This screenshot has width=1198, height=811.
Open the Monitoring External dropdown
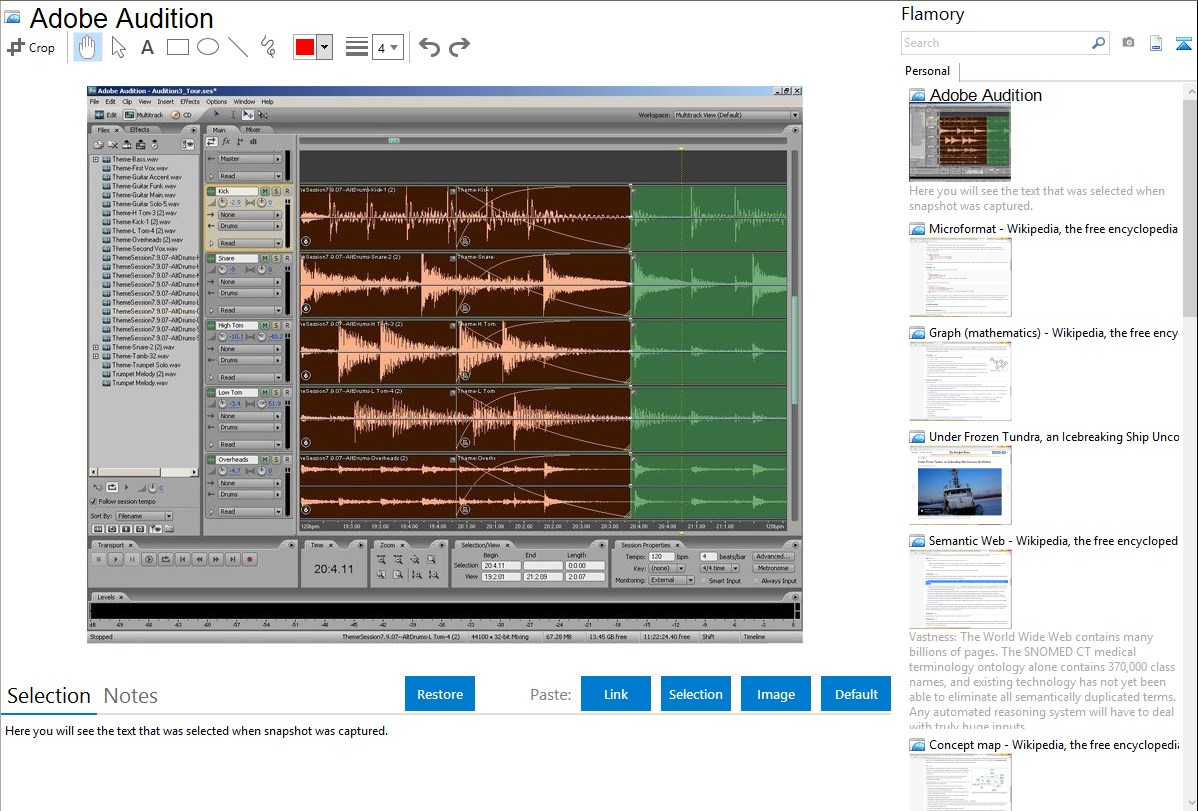point(671,580)
